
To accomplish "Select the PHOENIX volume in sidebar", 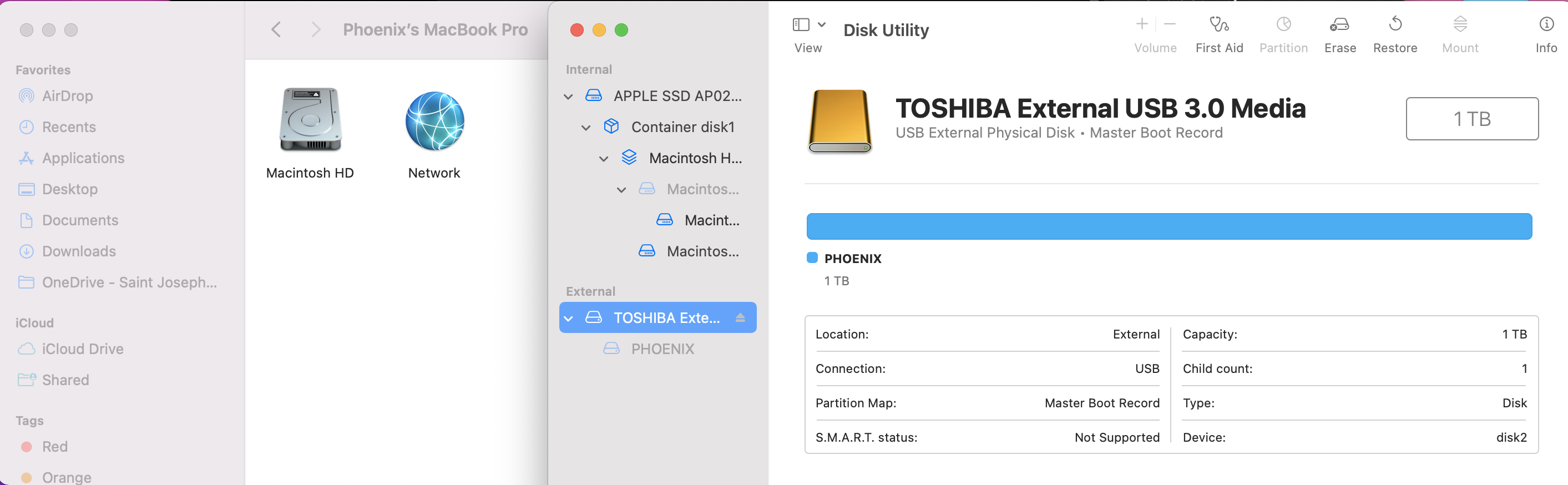I will coord(661,348).
